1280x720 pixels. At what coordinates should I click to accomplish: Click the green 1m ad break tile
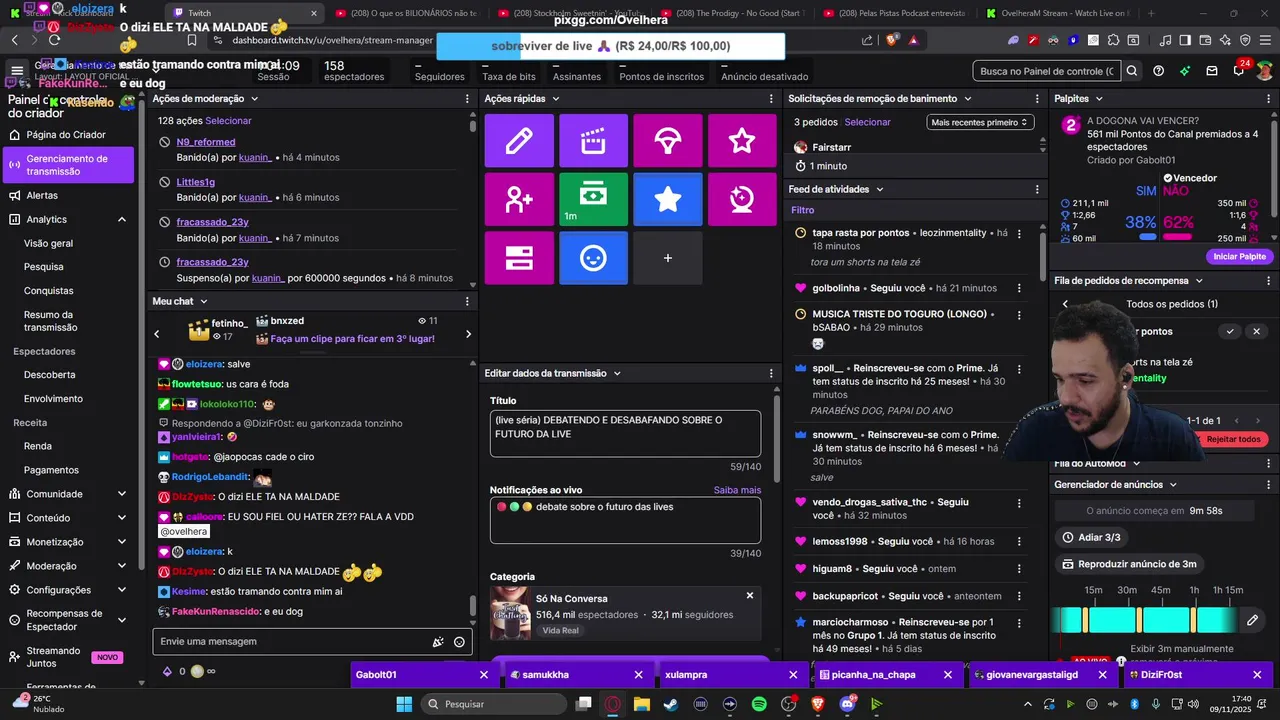pyautogui.click(x=594, y=199)
